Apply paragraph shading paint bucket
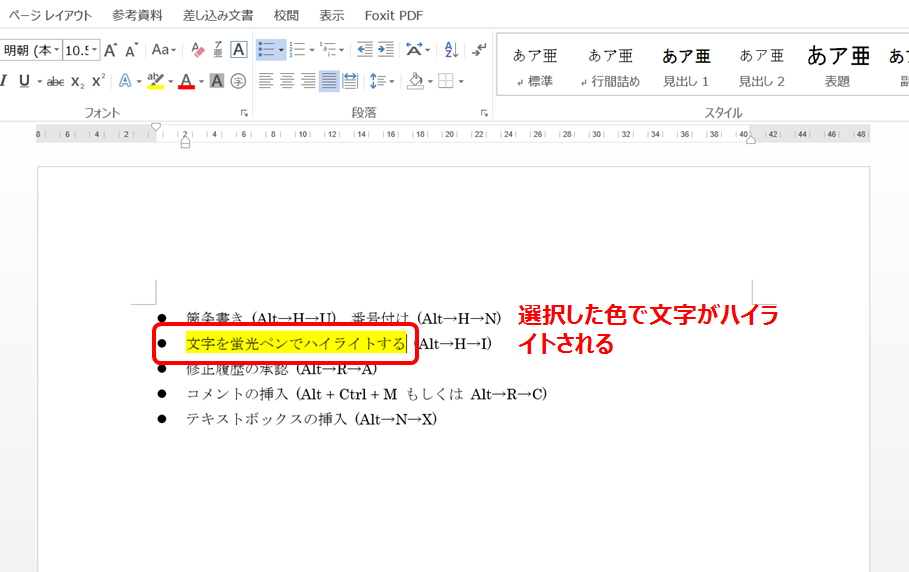 (x=415, y=81)
